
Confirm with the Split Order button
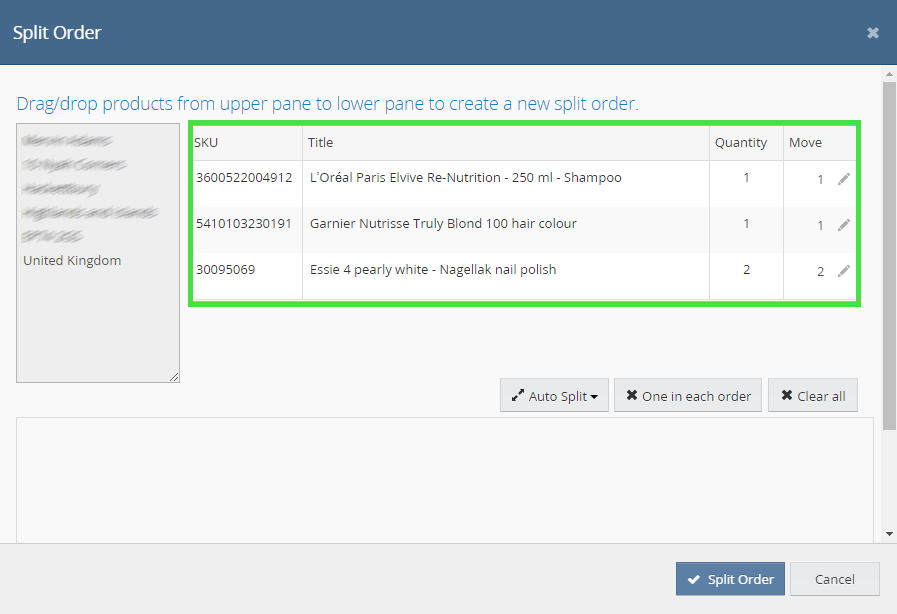click(730, 579)
